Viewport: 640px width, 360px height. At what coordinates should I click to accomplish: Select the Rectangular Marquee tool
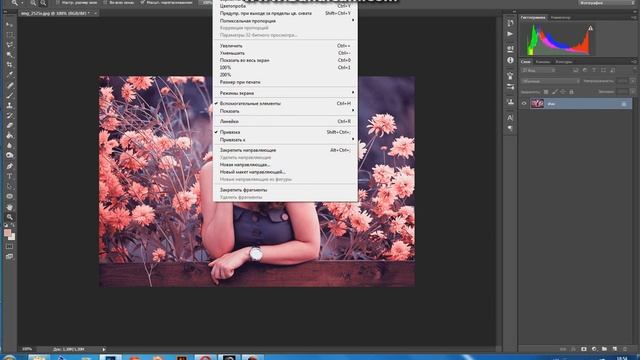point(9,35)
